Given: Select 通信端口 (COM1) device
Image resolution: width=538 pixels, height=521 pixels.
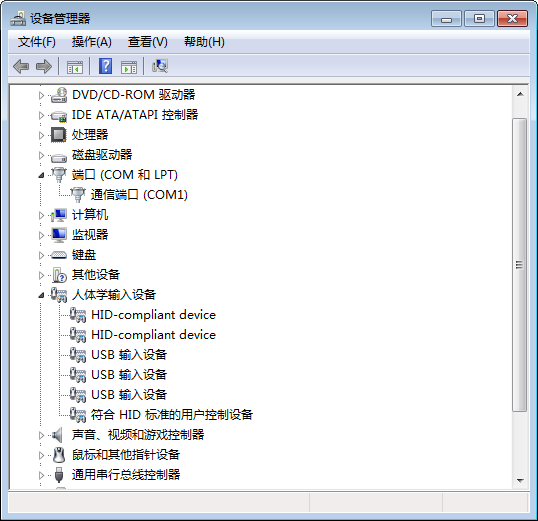Looking at the screenshot, I should [x=139, y=195].
